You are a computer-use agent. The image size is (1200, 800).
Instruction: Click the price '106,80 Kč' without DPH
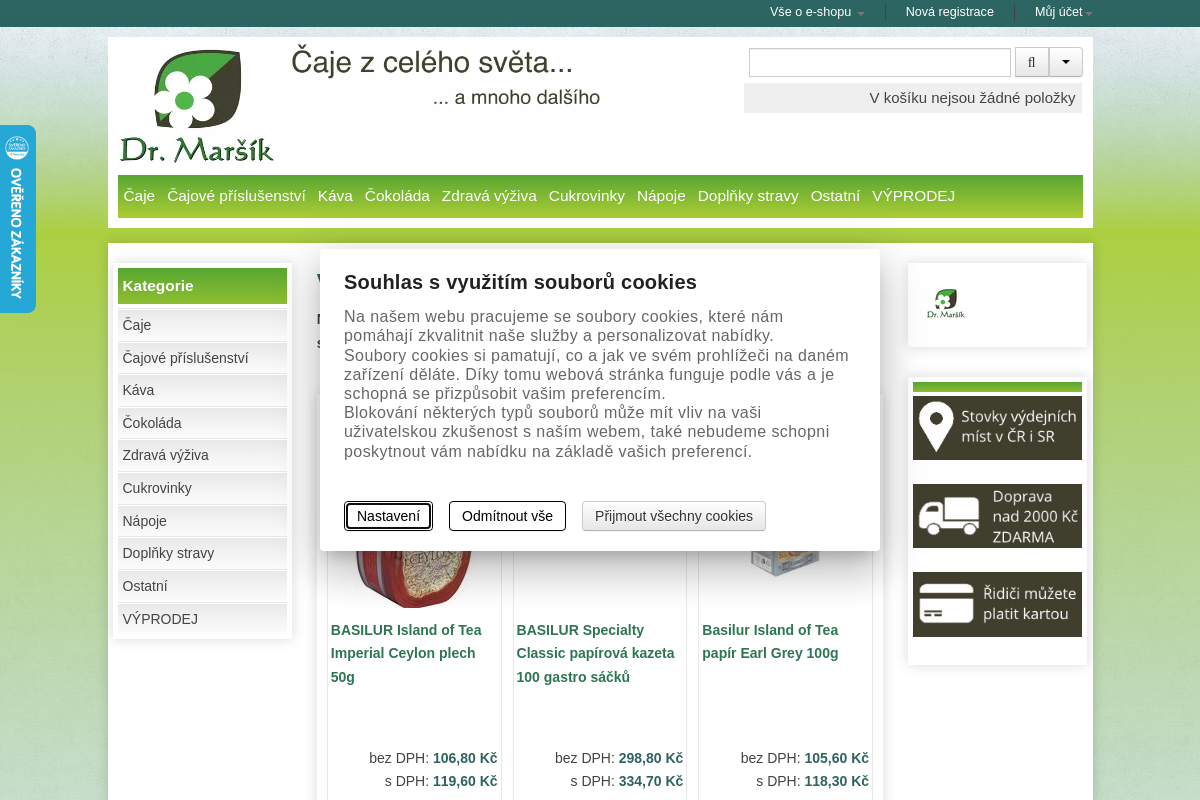[x=465, y=758]
